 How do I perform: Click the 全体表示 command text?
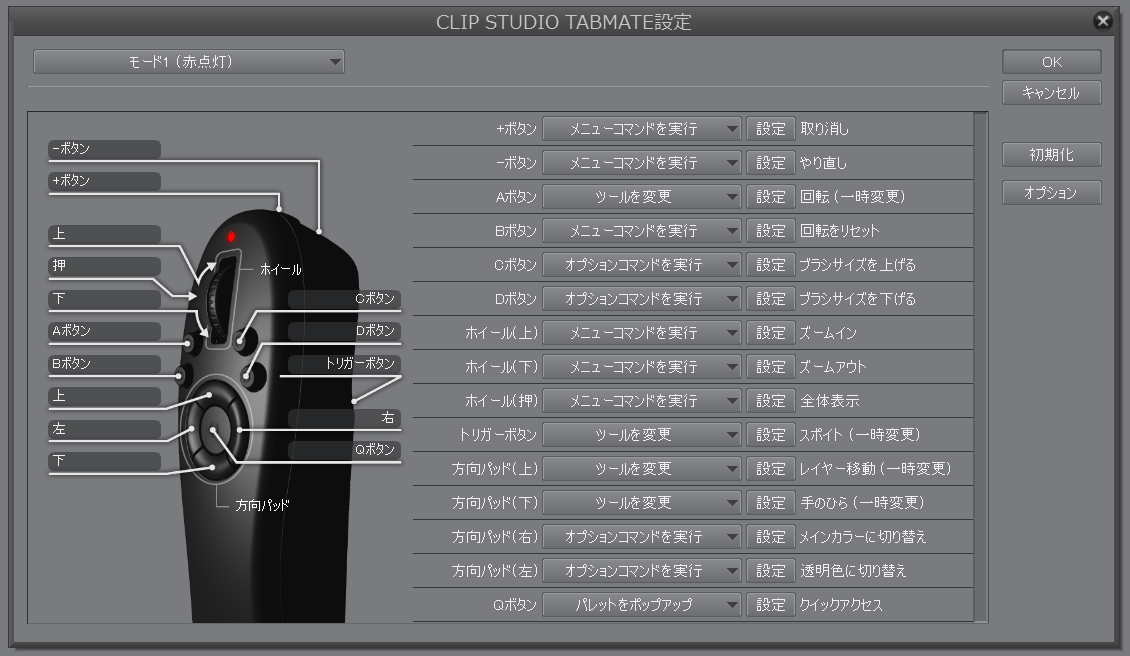point(829,401)
